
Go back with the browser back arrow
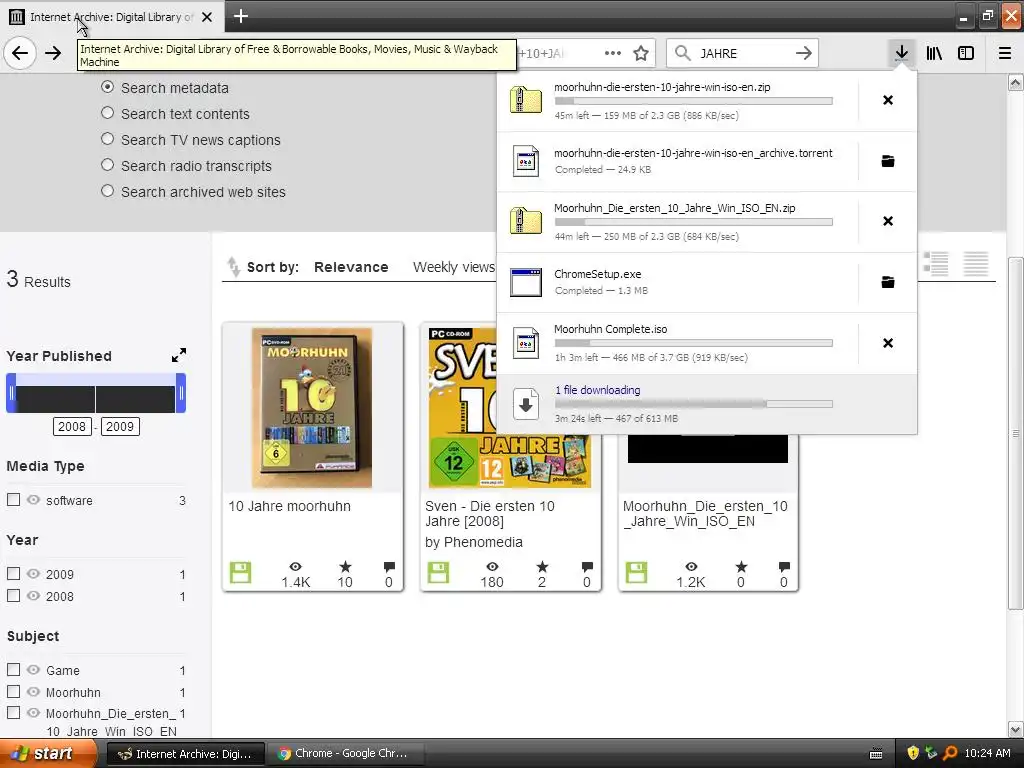coord(20,53)
